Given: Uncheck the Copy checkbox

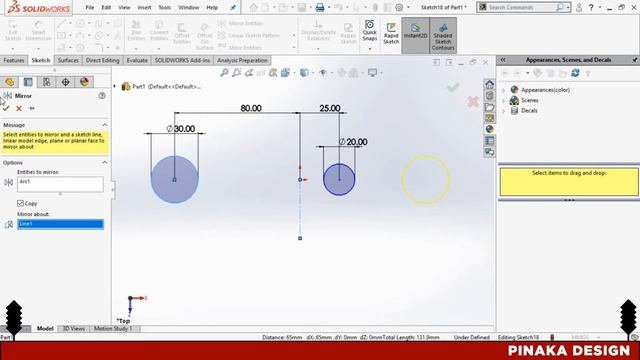Looking at the screenshot, I should 20,203.
